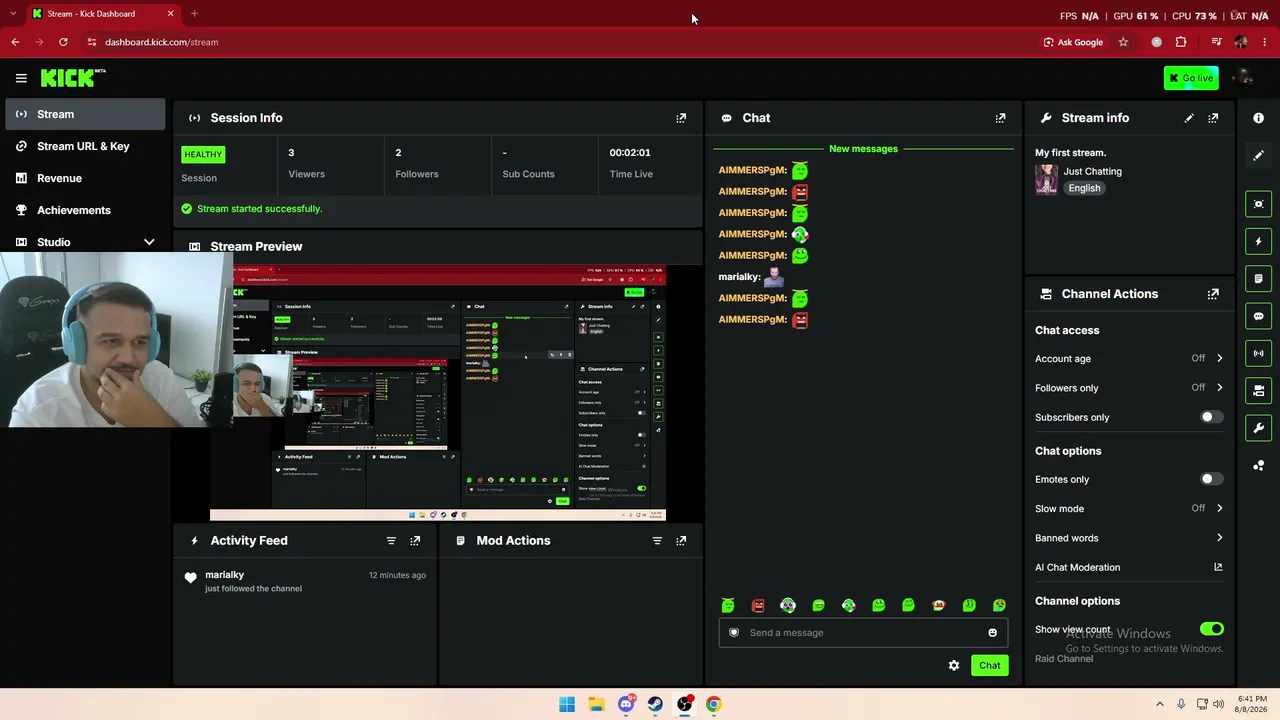Open AI Chat Moderation external link
Image resolution: width=1280 pixels, height=720 pixels.
point(1218,567)
